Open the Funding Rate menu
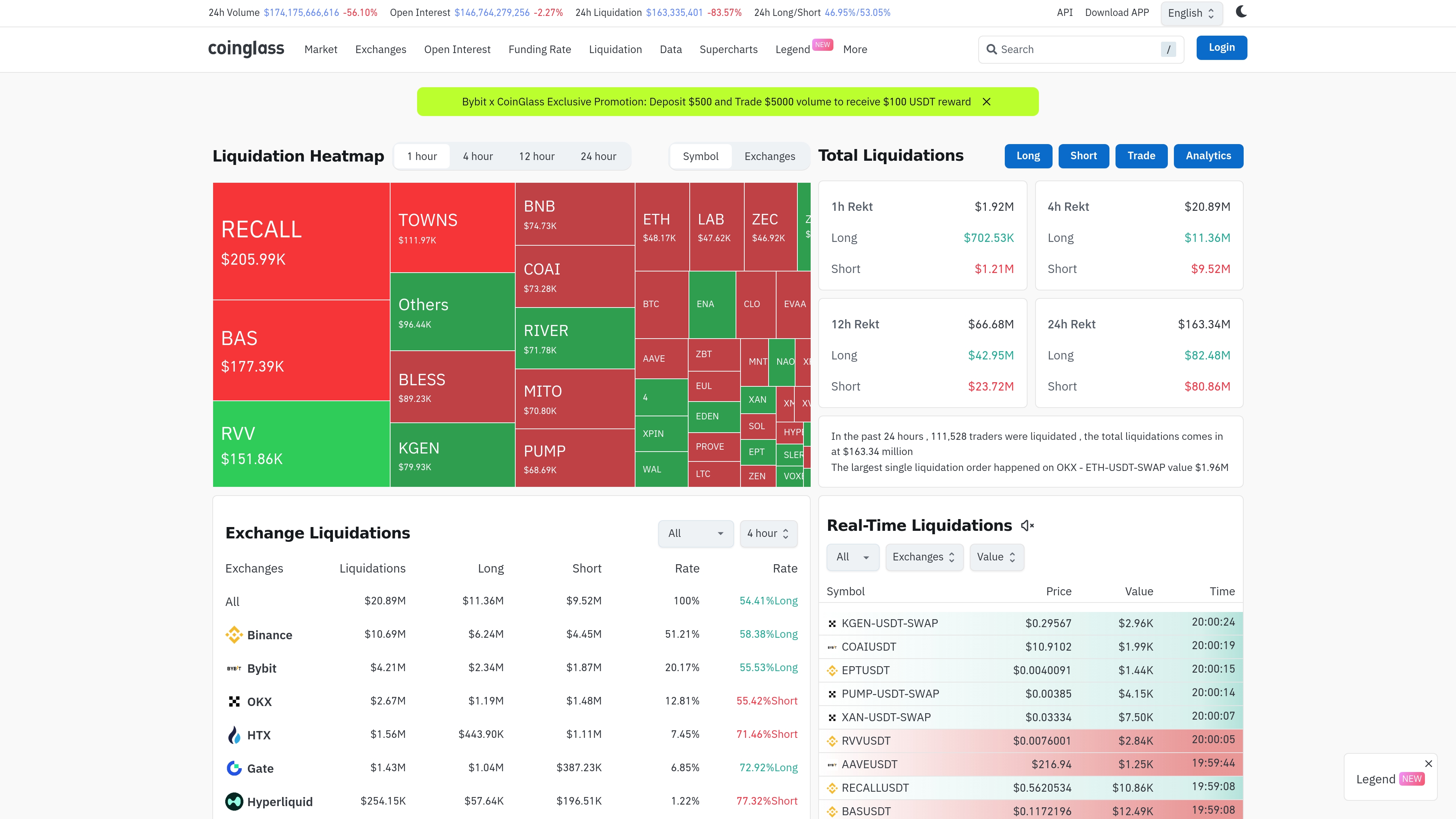This screenshot has width=1456, height=819. click(539, 49)
